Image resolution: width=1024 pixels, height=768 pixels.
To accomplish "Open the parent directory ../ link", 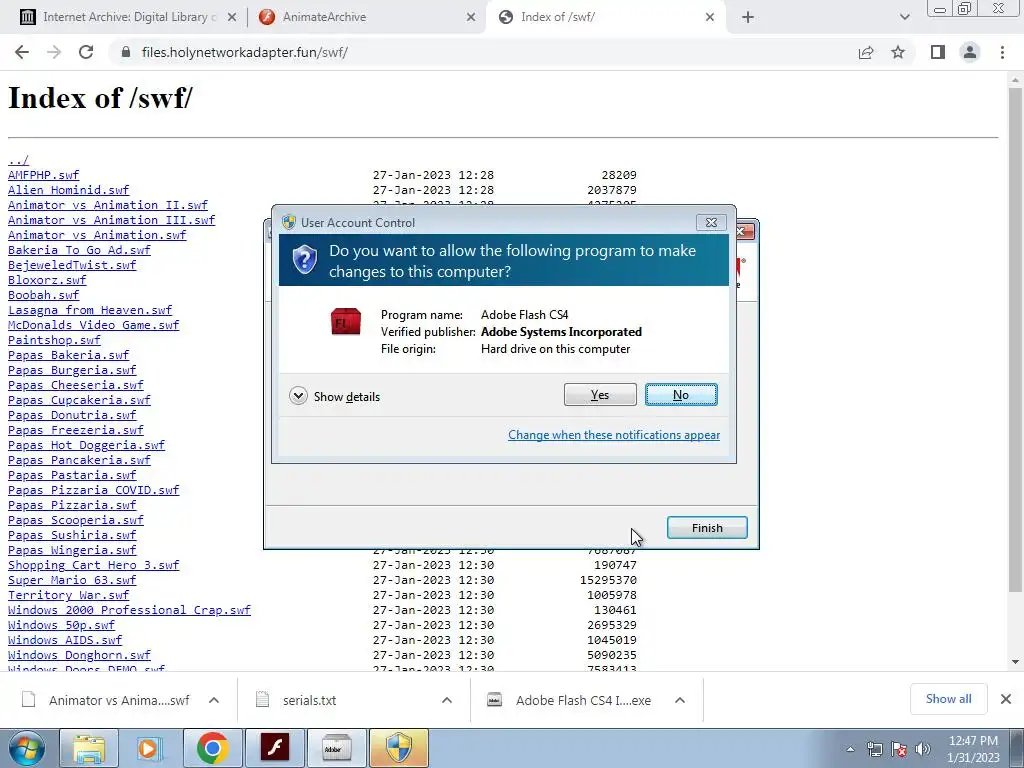I will [x=18, y=160].
